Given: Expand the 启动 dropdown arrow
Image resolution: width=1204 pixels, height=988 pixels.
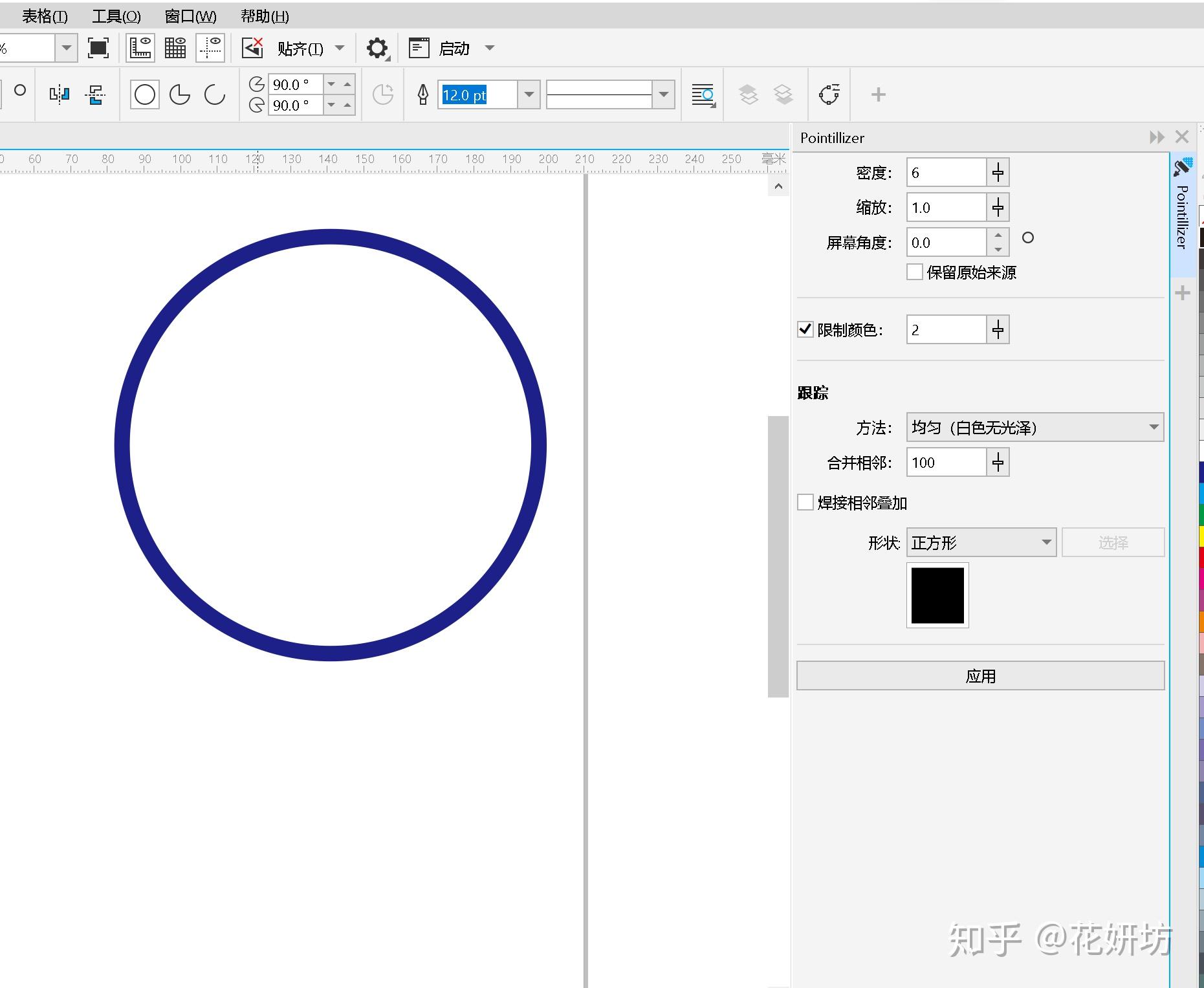Looking at the screenshot, I should click(490, 48).
